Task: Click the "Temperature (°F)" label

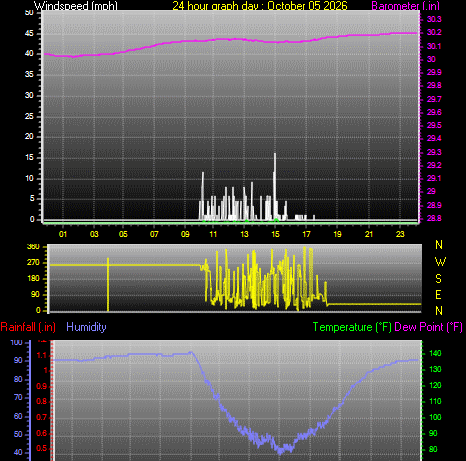Action: point(352,327)
